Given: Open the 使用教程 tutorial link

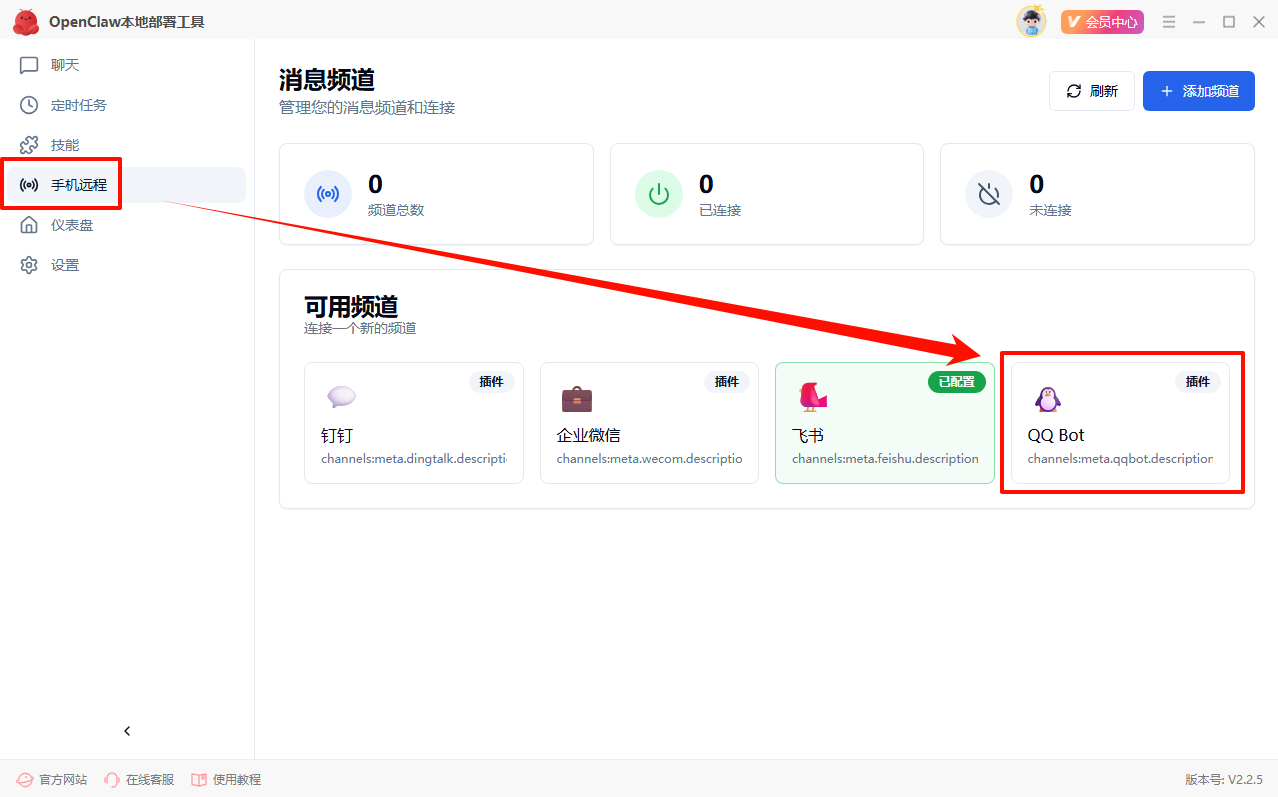Looking at the screenshot, I should [x=226, y=779].
